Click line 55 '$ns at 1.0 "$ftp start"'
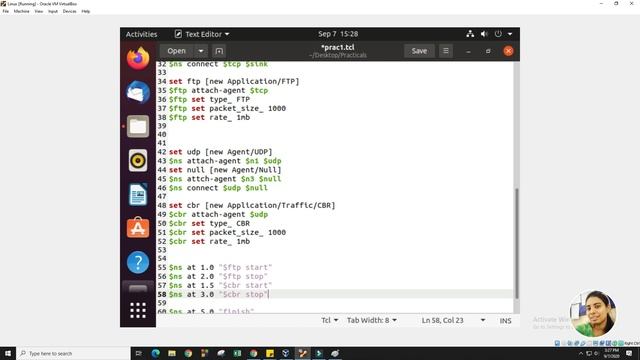The height and width of the screenshot is (360, 640). pyautogui.click(x=220, y=267)
